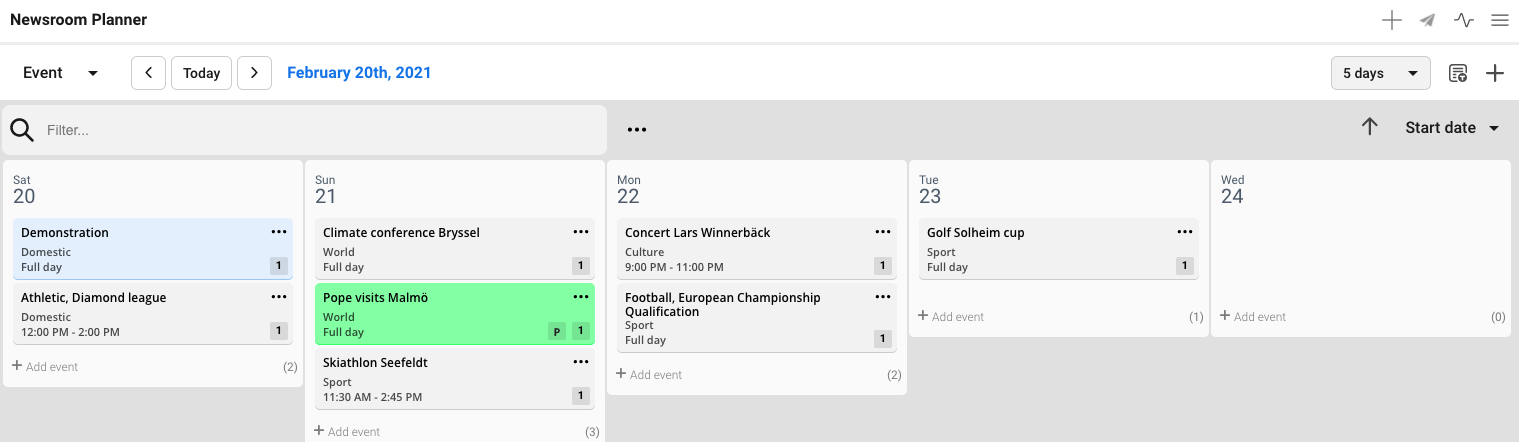1519x442 pixels.
Task: Open options menu on Demonstration event
Action: point(279,232)
